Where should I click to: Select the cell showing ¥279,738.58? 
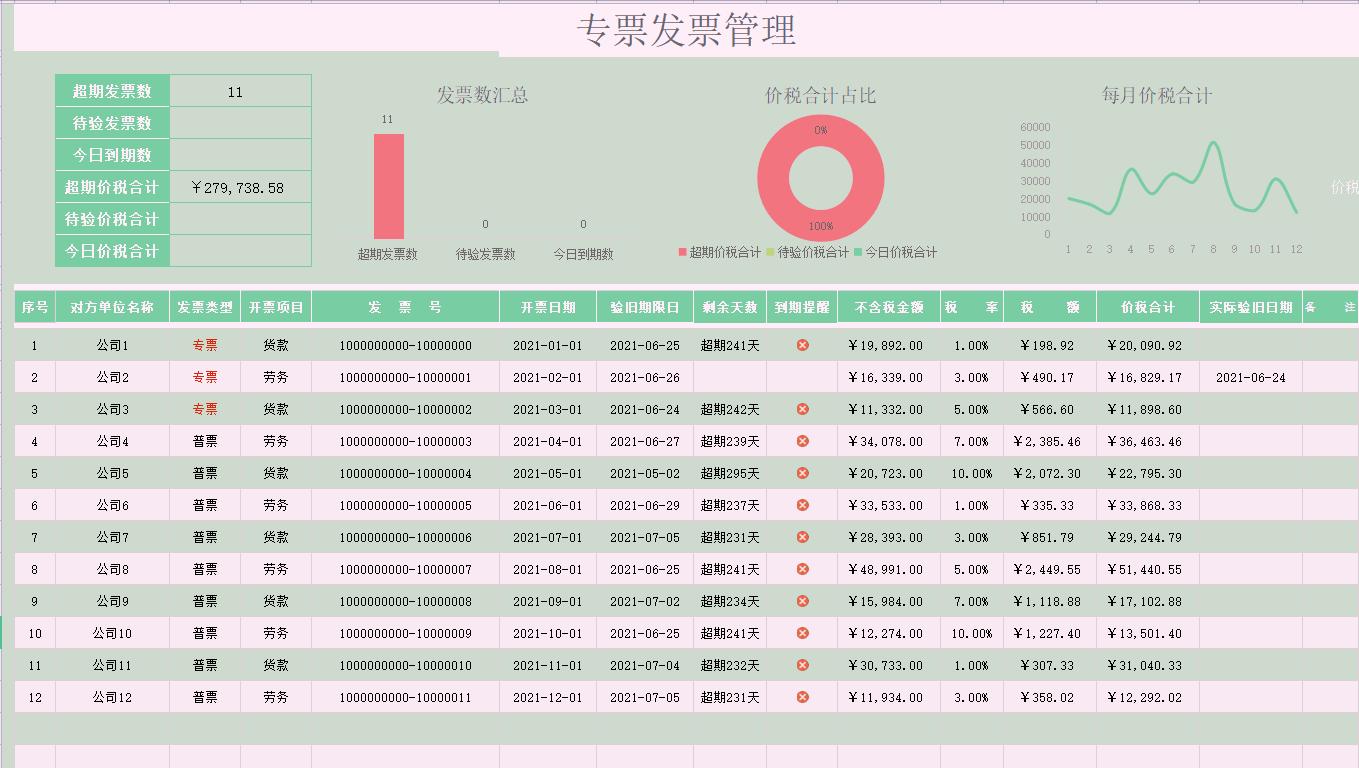tap(240, 186)
